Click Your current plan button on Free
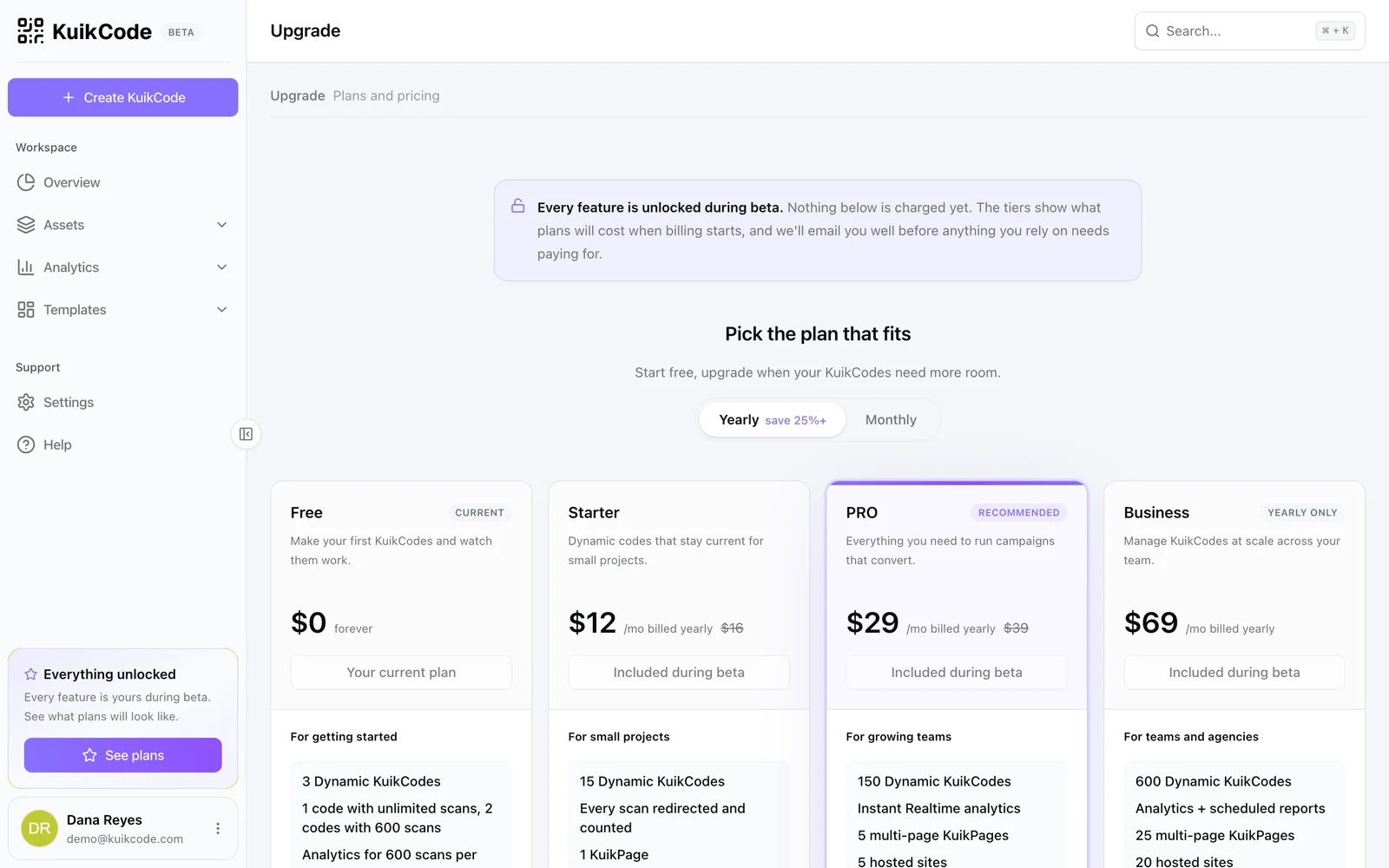Image resolution: width=1389 pixels, height=868 pixels. [x=401, y=673]
